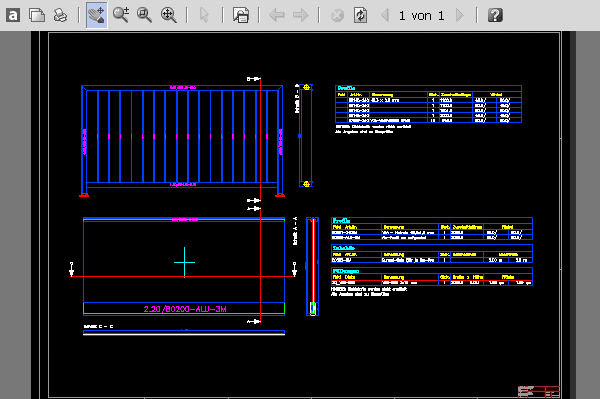Print the drawing with the printer icon
The width and height of the screenshot is (600, 399).
click(x=60, y=16)
